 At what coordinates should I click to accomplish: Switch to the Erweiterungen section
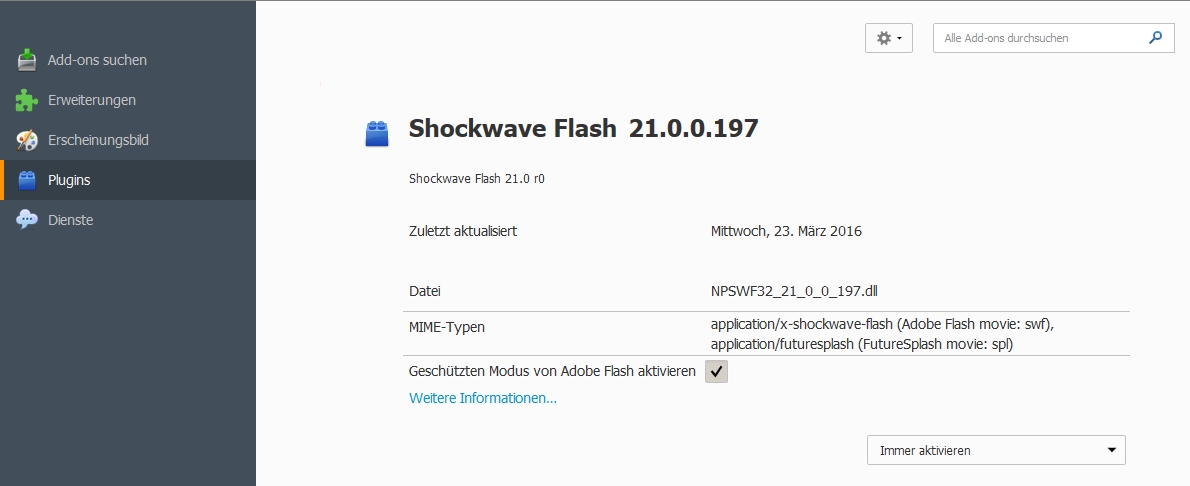pos(92,100)
